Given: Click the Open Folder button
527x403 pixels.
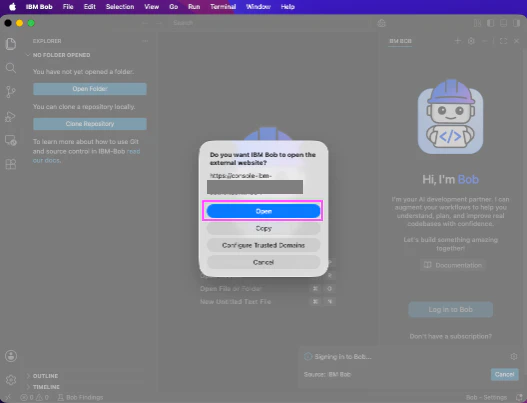Looking at the screenshot, I should click(x=90, y=89).
